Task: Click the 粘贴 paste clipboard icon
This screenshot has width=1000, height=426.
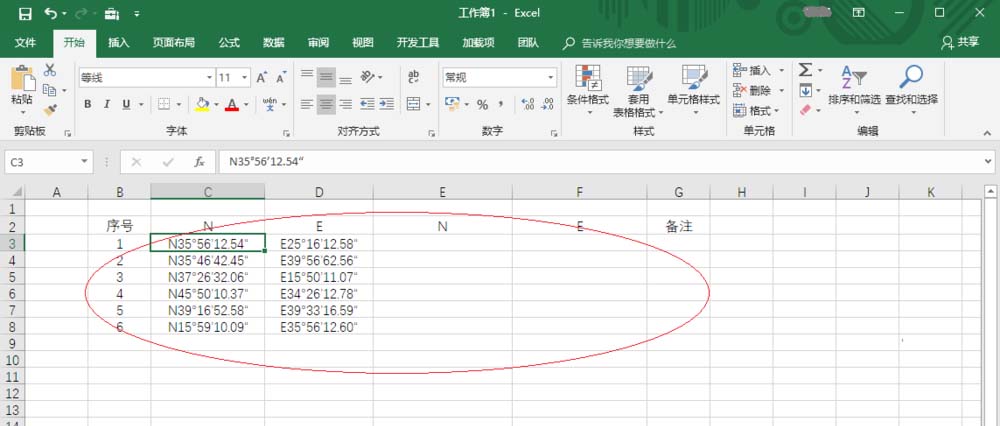Action: pos(22,77)
